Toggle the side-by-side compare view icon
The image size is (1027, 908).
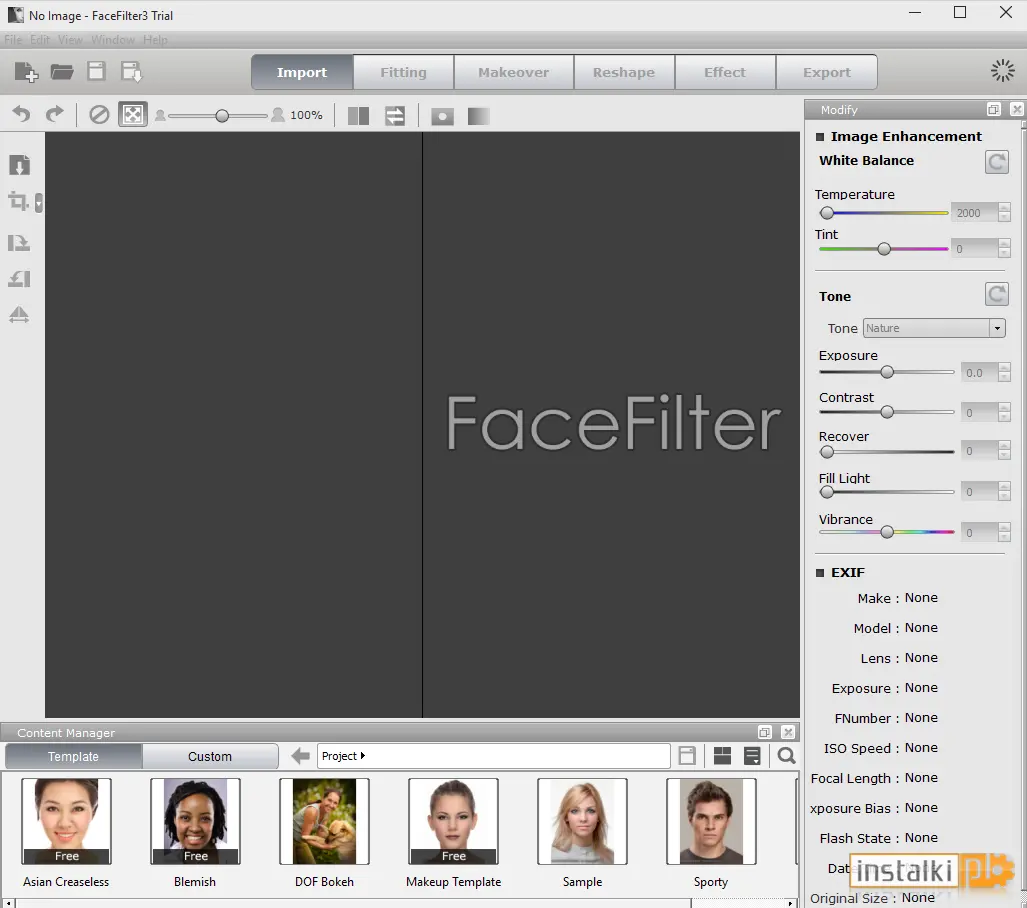tap(358, 116)
